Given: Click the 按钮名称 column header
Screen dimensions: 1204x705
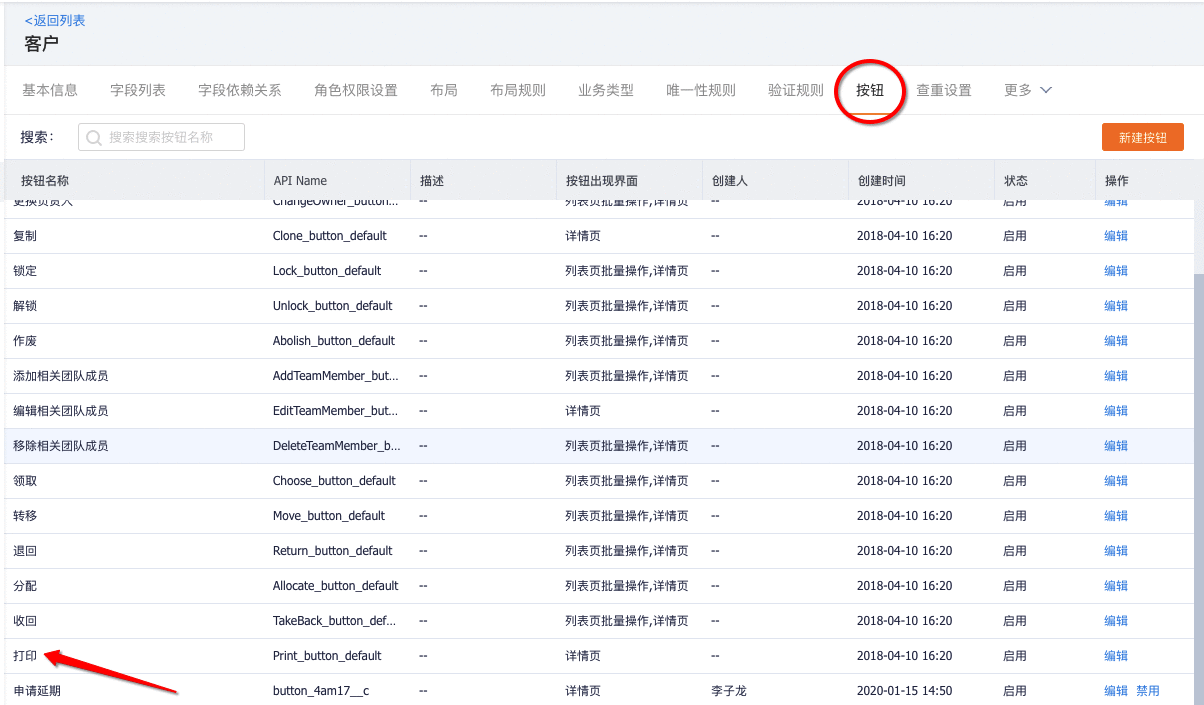Looking at the screenshot, I should click(45, 181).
